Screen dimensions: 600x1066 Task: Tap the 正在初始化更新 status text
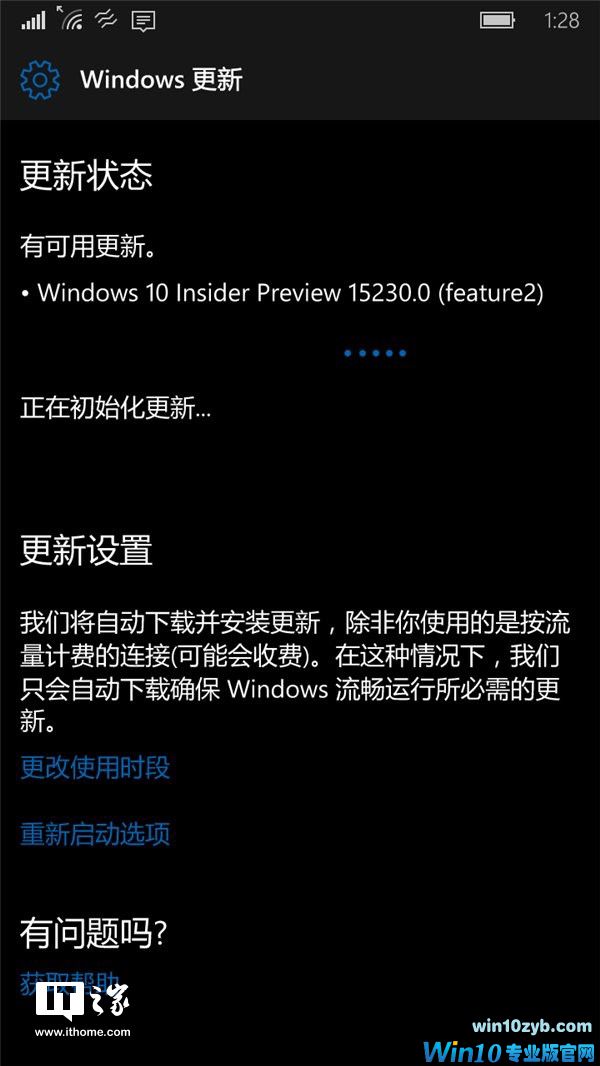[x=116, y=409]
